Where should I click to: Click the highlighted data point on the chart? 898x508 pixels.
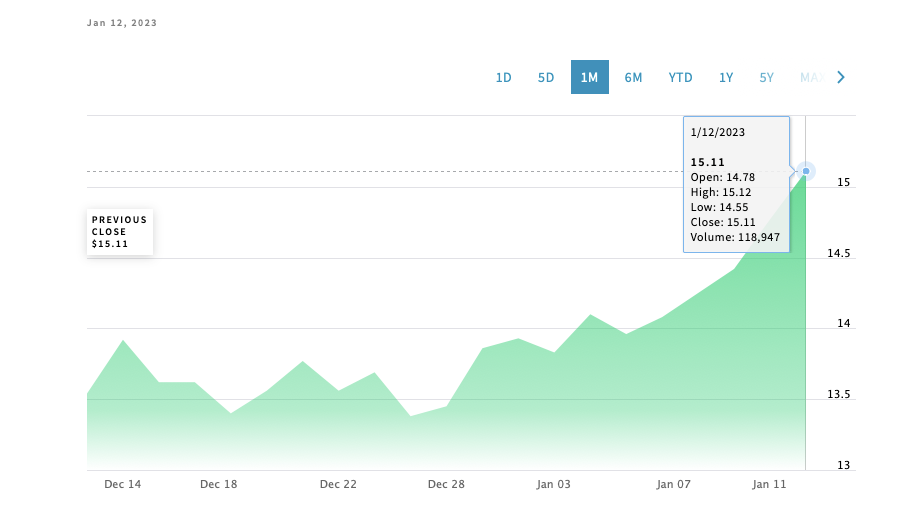coord(806,171)
